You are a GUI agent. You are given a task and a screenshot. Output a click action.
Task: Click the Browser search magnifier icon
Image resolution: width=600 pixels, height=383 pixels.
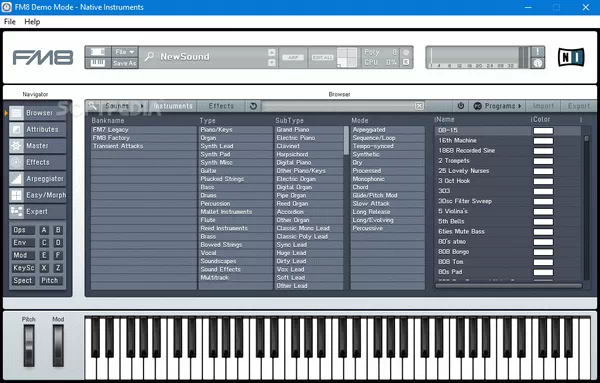pyautogui.click(x=92, y=106)
